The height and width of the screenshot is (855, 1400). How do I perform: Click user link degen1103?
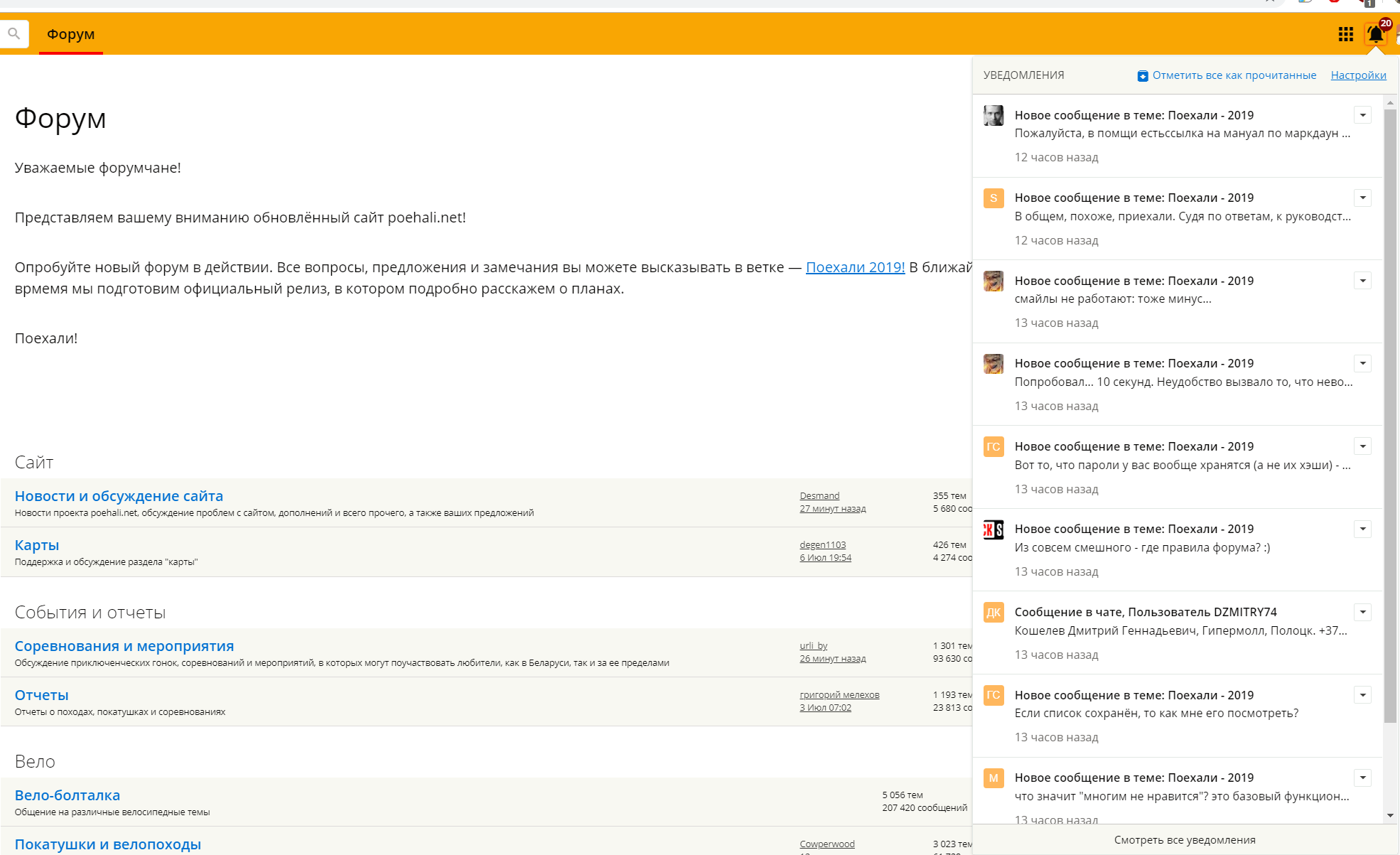pyautogui.click(x=823, y=544)
